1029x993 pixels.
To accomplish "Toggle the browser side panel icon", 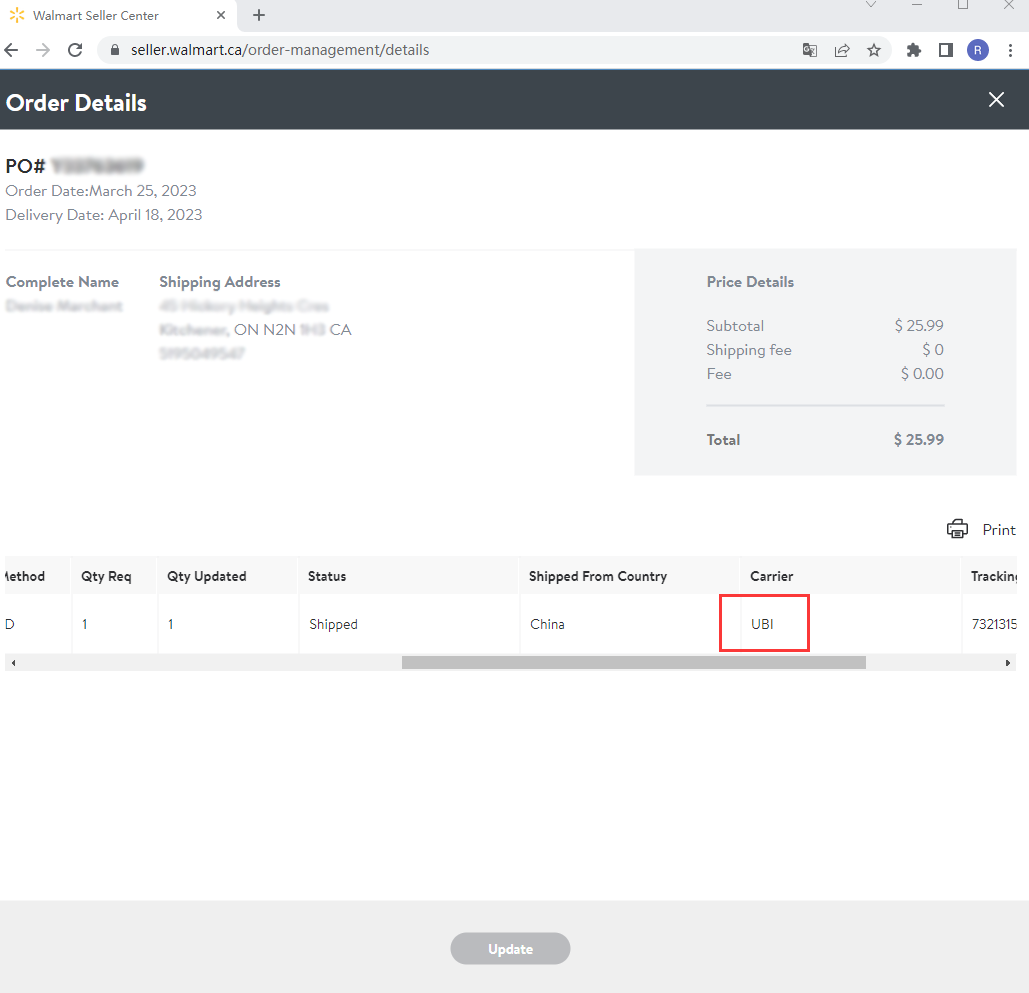I will (x=946, y=50).
